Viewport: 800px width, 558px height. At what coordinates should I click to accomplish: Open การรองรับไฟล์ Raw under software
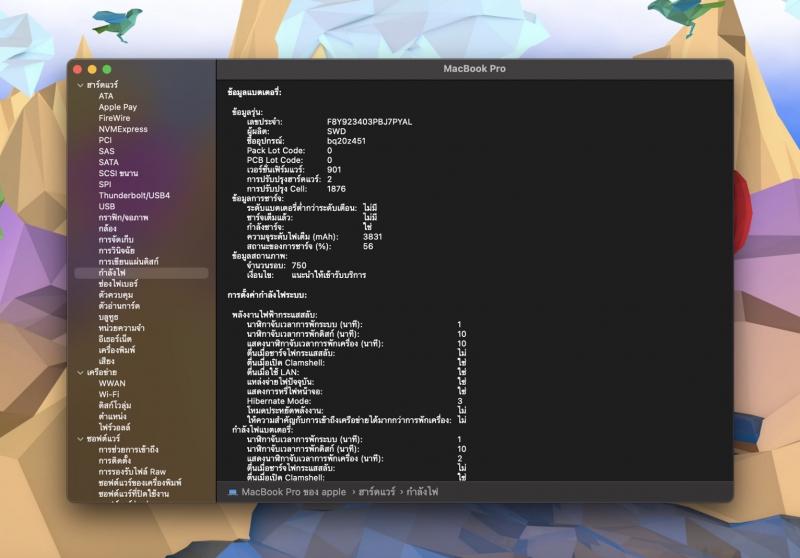click(131, 471)
